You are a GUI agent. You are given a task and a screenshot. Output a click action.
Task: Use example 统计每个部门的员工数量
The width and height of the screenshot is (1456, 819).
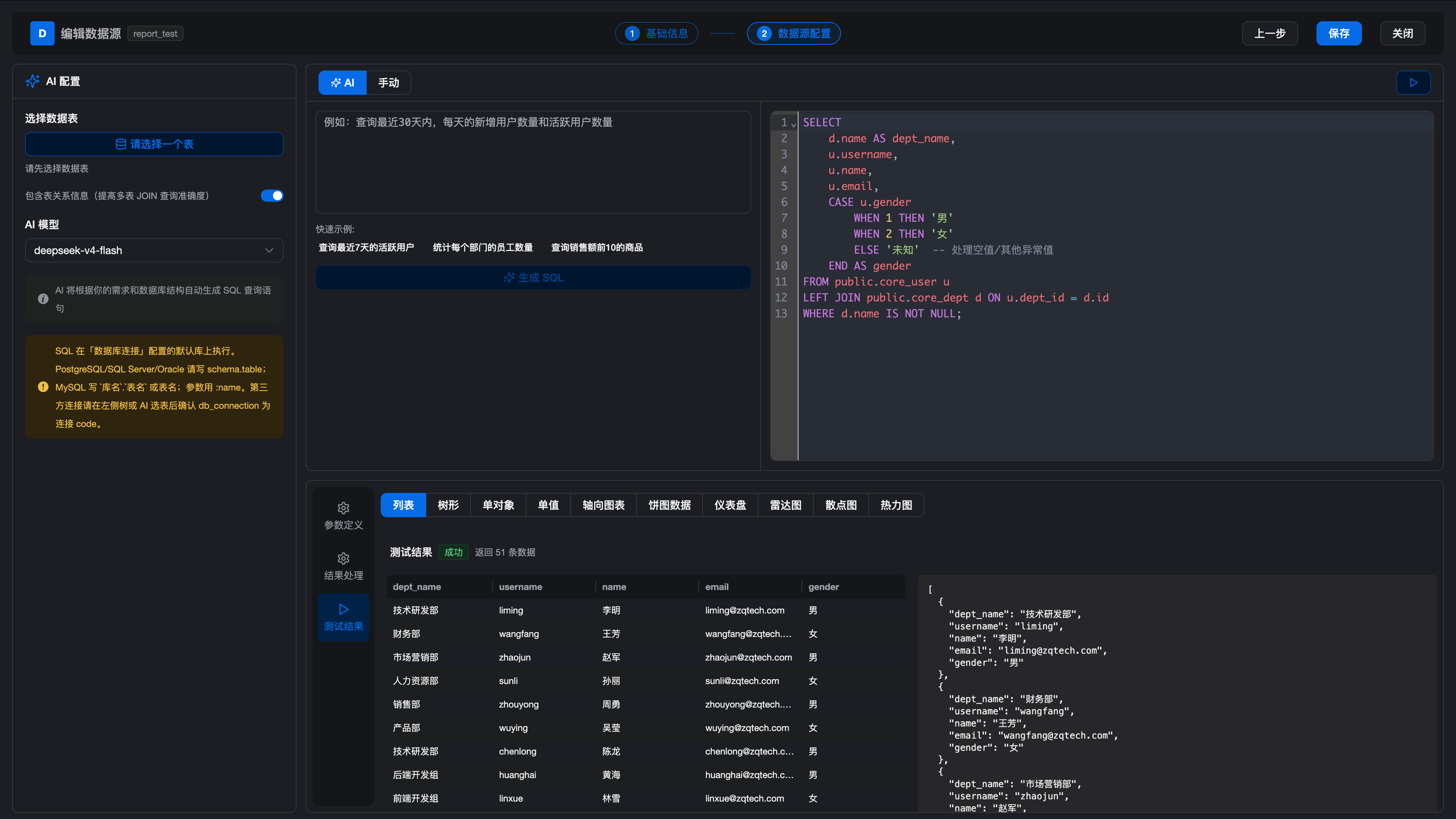(483, 248)
